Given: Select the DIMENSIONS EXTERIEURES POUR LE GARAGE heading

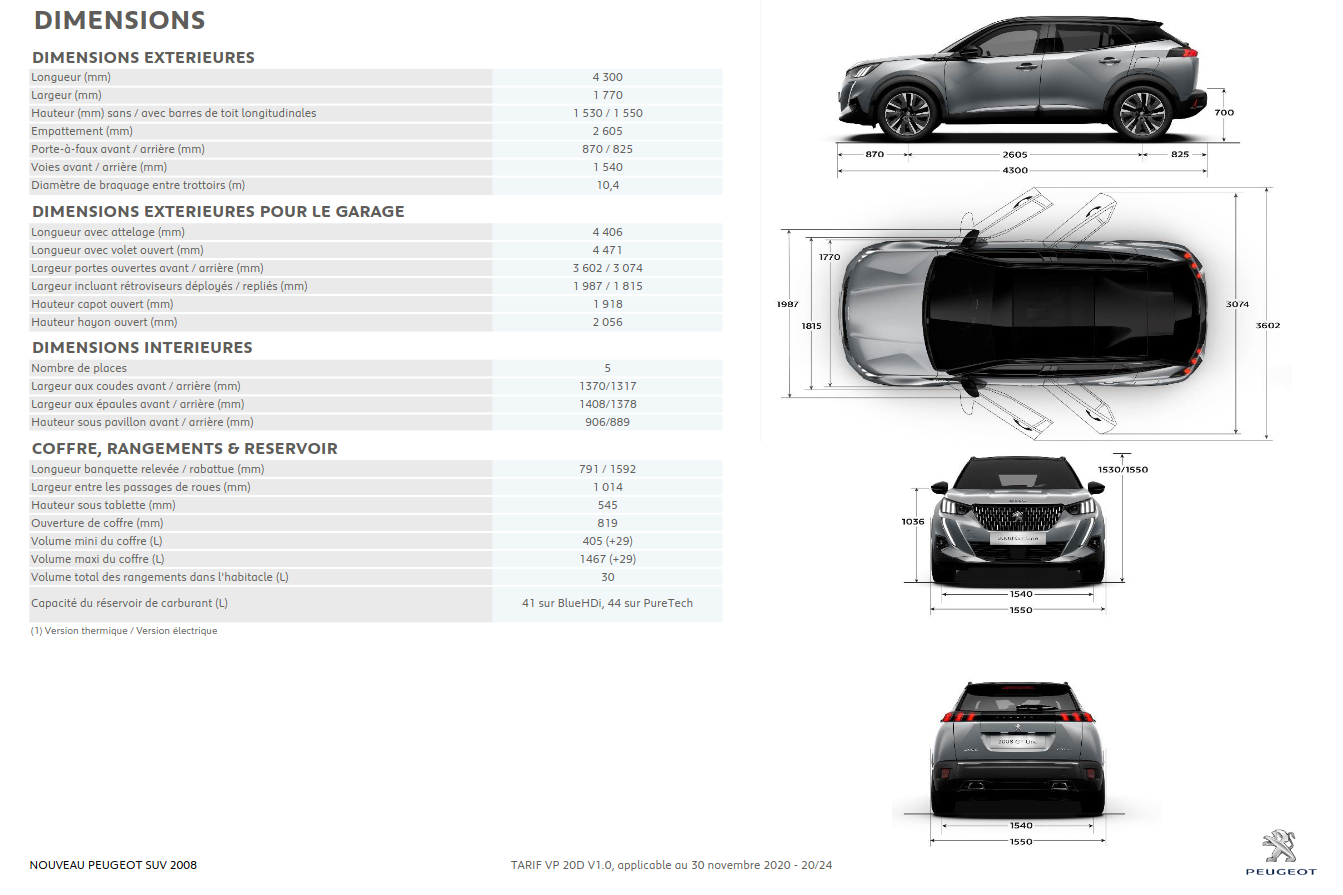Looking at the screenshot, I should click(218, 212).
